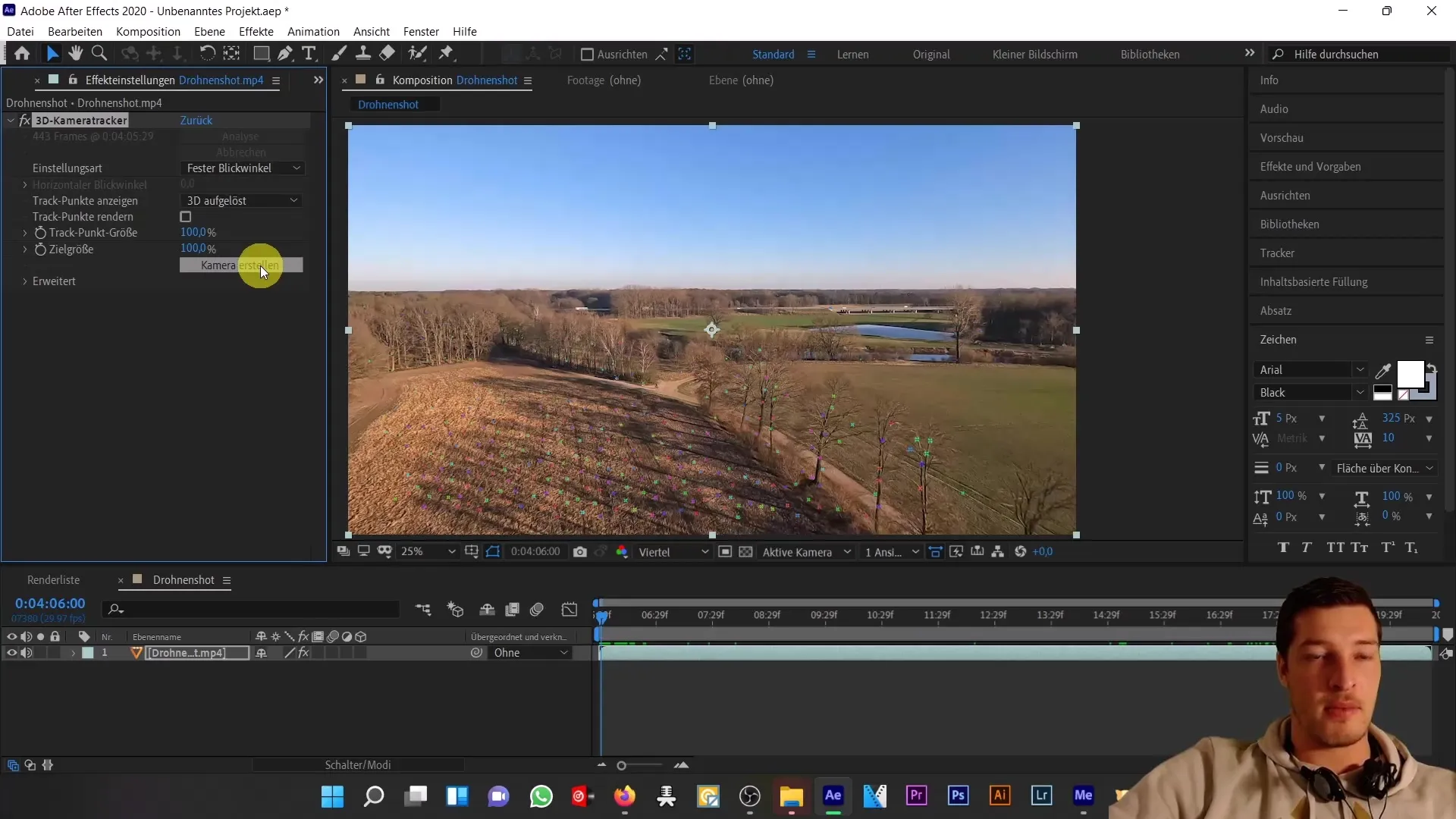The width and height of the screenshot is (1456, 819).
Task: Hide video of Drohne layer with eye
Action: coord(11,653)
